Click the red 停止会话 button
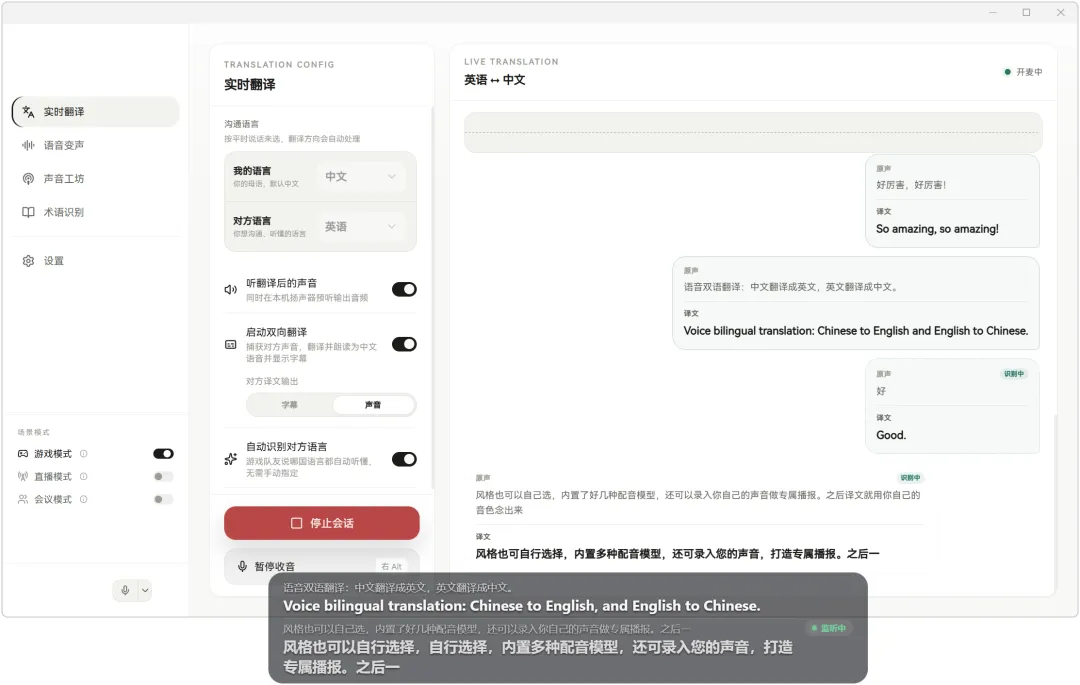The width and height of the screenshot is (1080, 685). point(322,523)
